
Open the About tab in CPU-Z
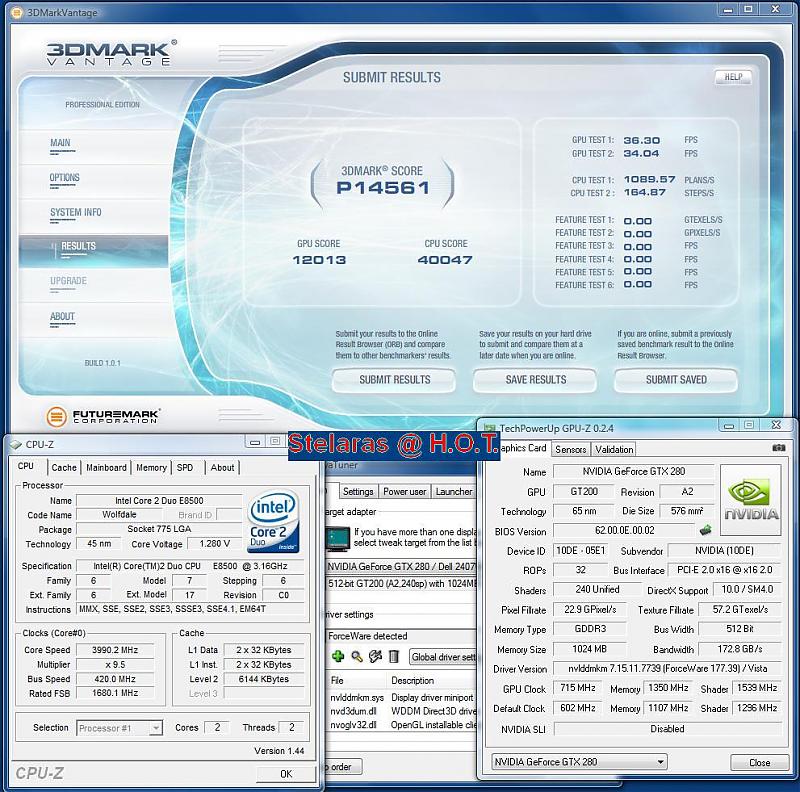pyautogui.click(x=222, y=467)
